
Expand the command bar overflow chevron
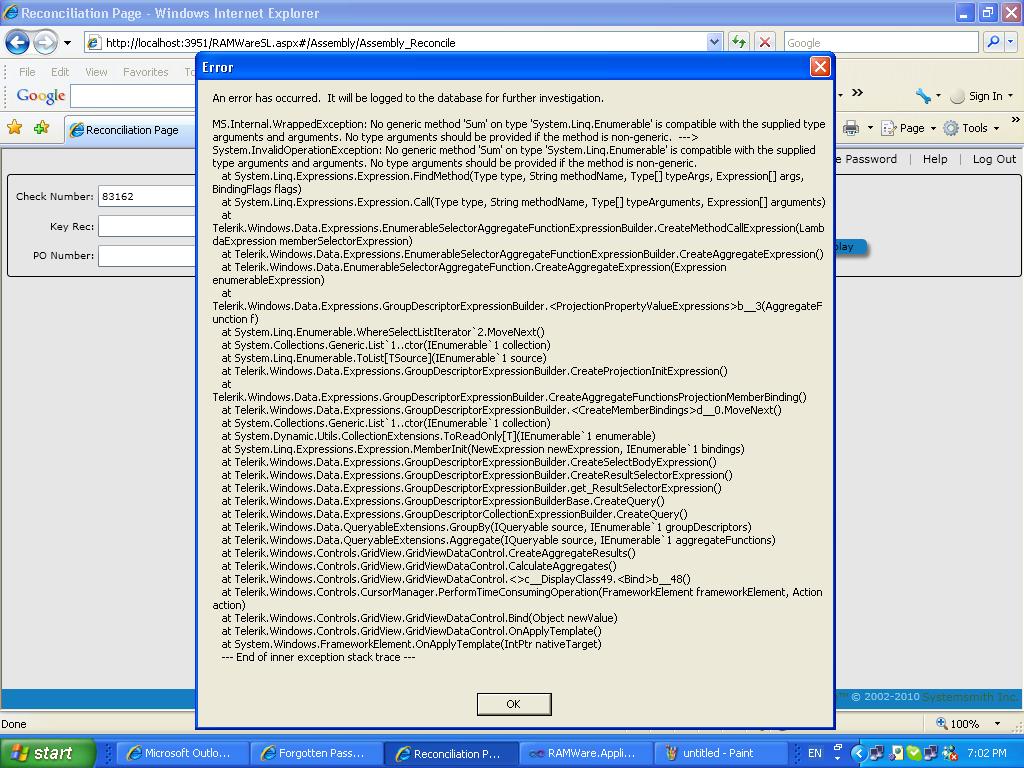tap(1016, 120)
